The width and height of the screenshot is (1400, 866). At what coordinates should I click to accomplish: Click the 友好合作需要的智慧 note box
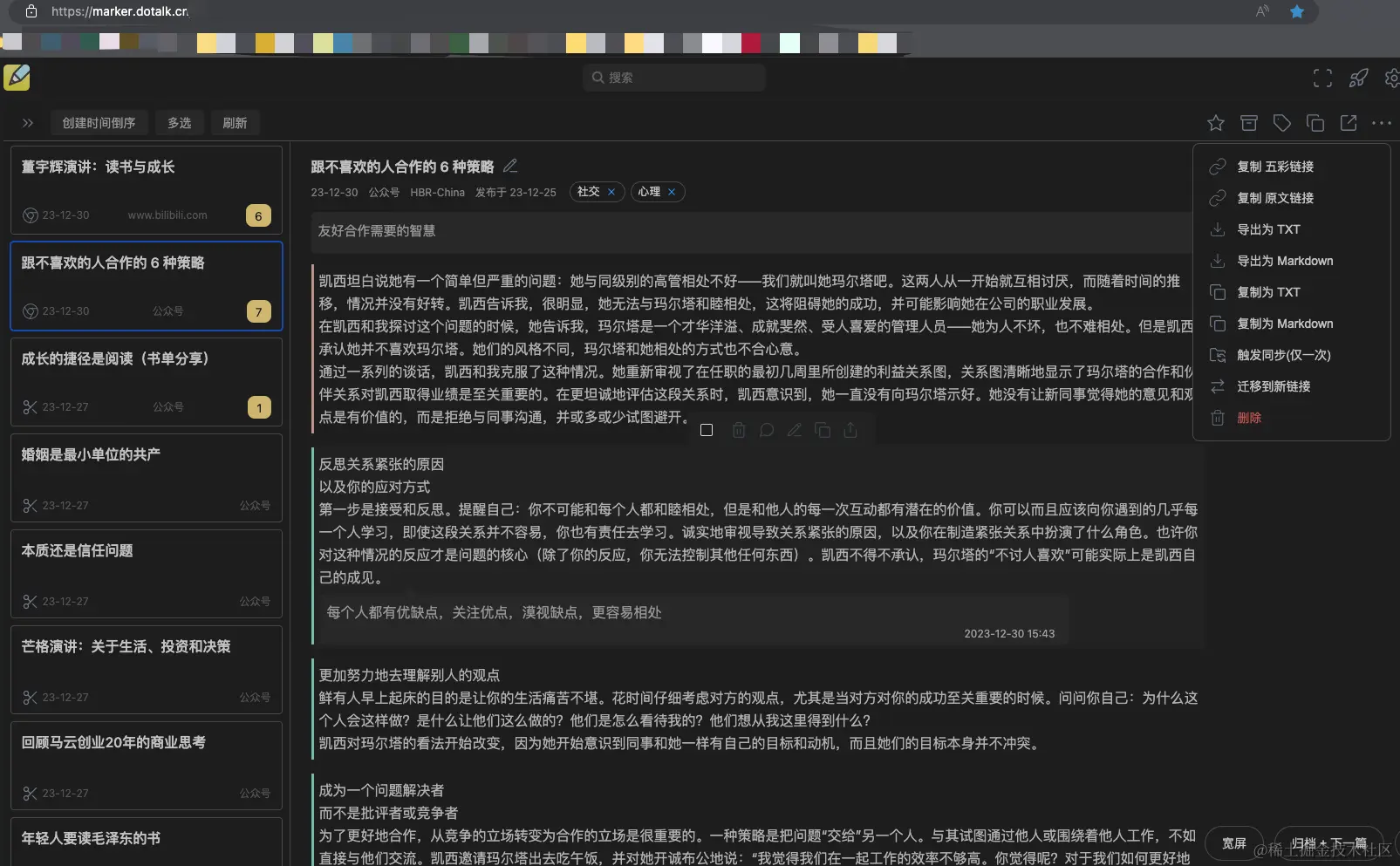pyautogui.click(x=752, y=231)
